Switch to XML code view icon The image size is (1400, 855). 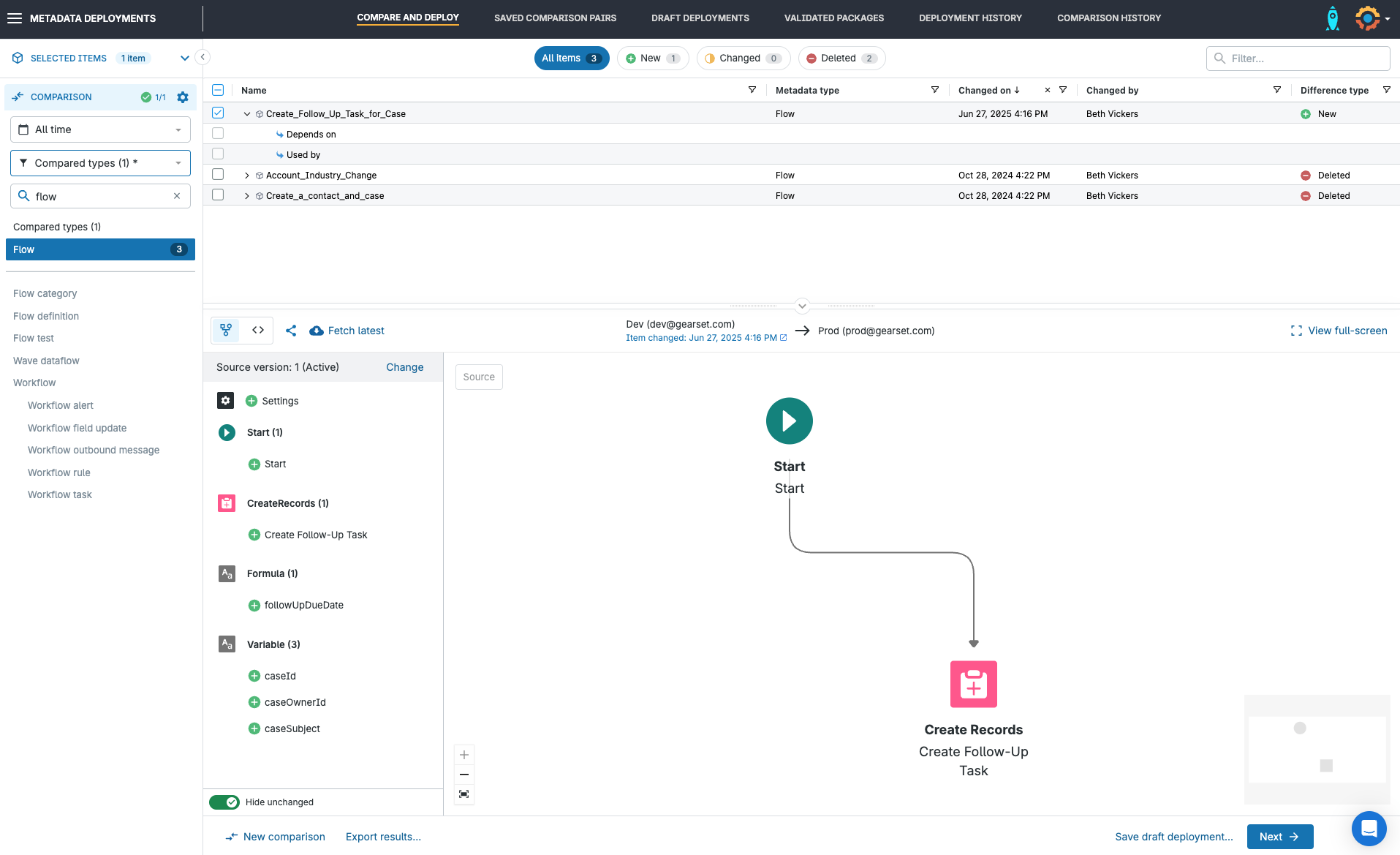(258, 331)
